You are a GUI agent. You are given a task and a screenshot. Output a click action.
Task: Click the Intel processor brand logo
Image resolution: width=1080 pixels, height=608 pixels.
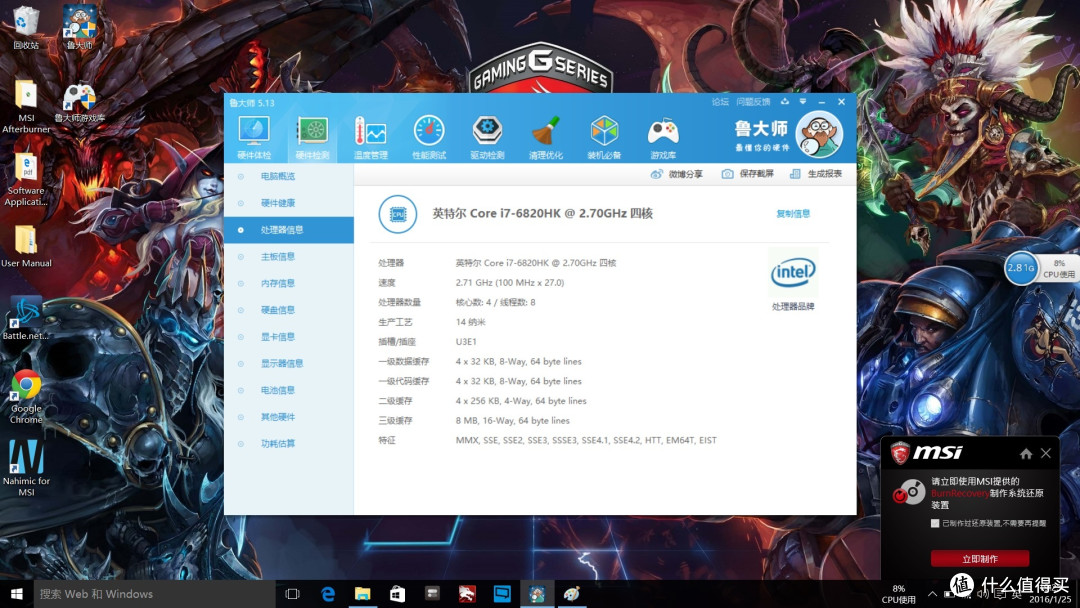[793, 273]
